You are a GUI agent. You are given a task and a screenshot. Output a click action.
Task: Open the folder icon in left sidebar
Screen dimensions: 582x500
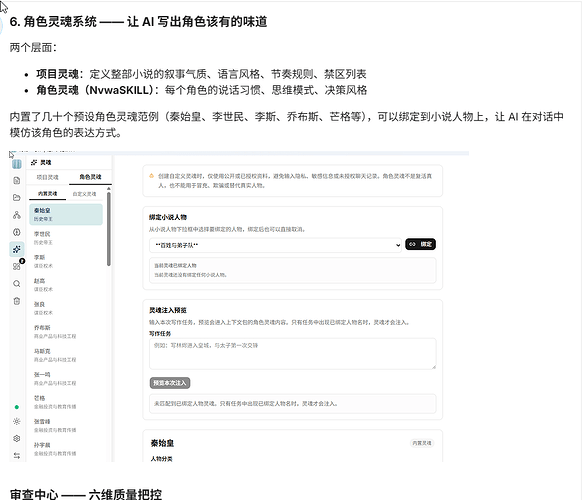tap(17, 197)
